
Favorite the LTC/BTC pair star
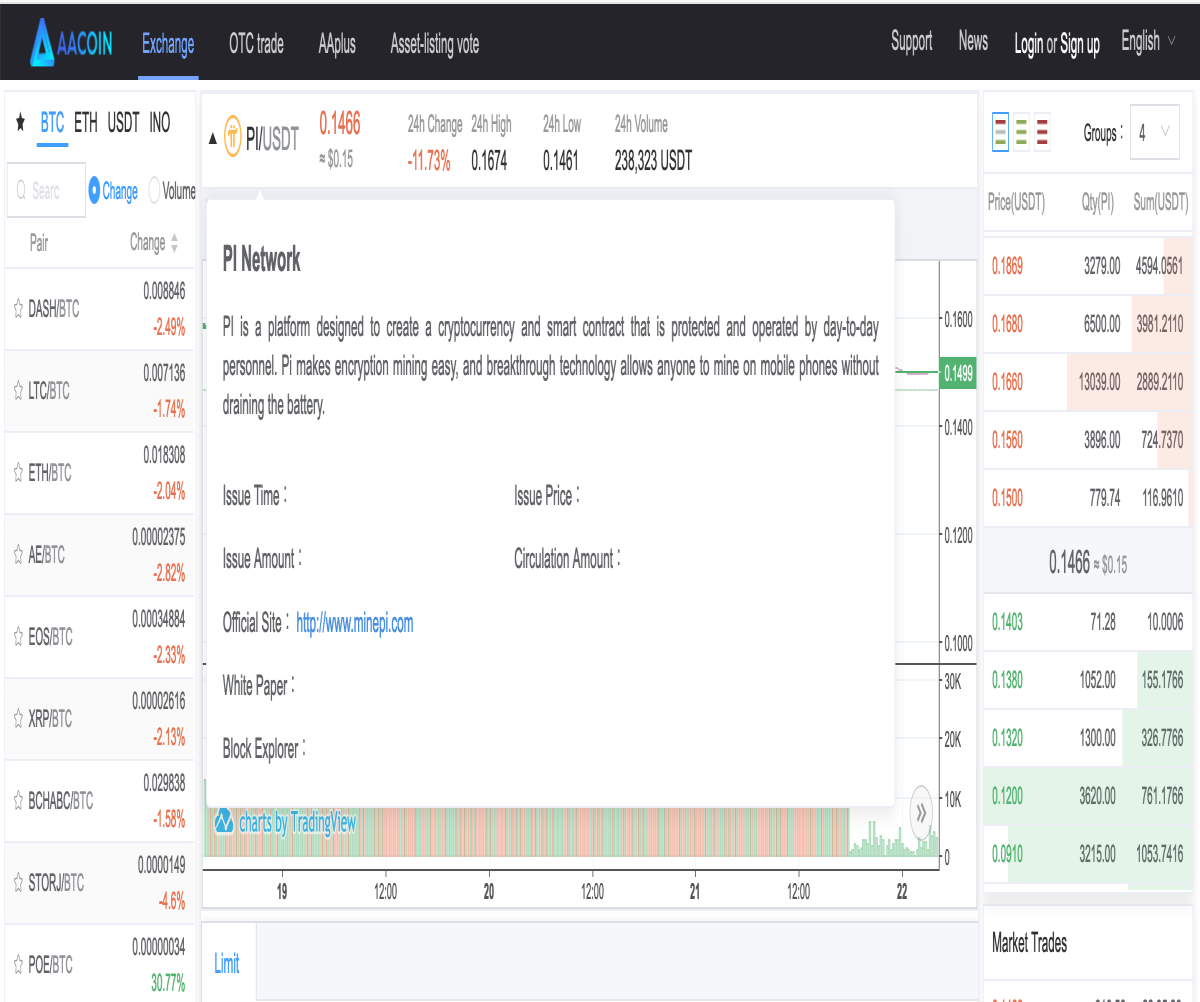click(x=18, y=391)
